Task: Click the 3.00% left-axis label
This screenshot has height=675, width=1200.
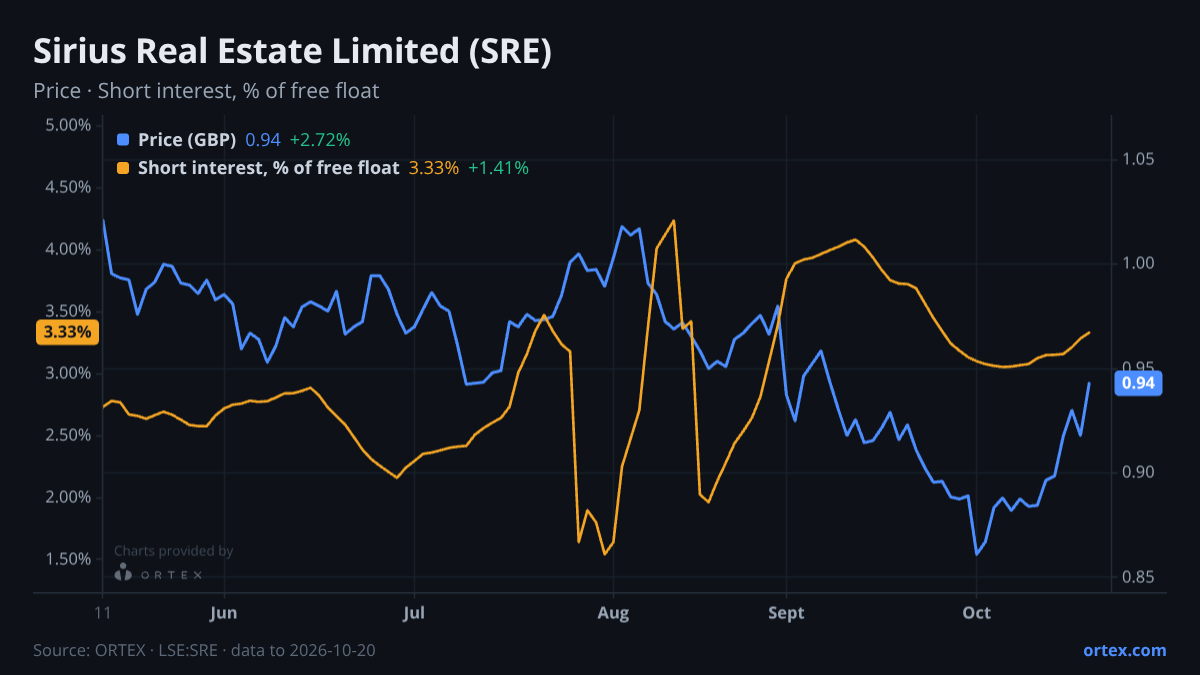Action: (68, 373)
